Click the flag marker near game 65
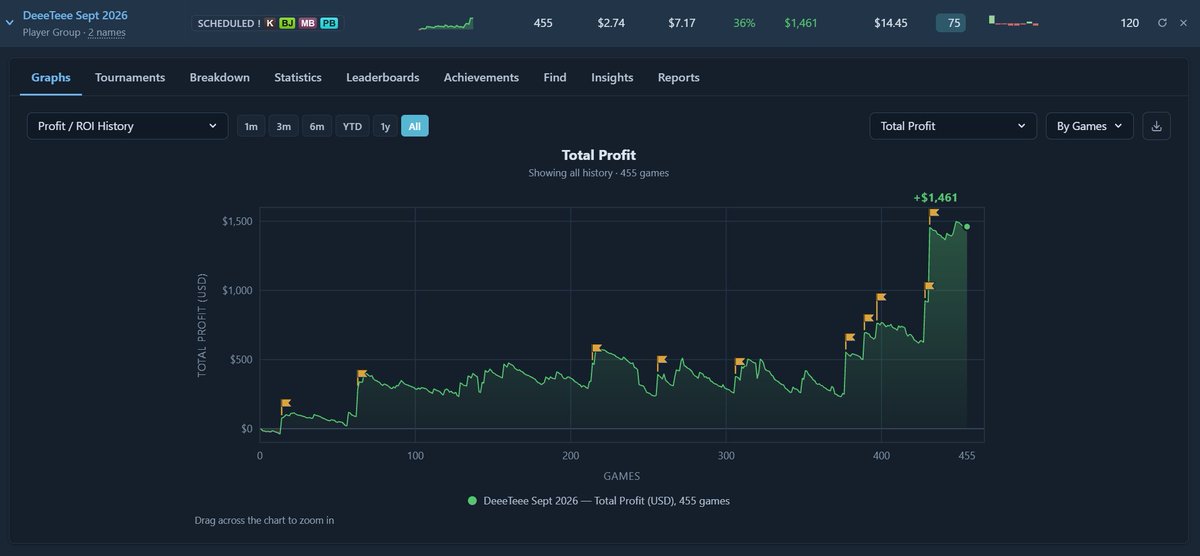 362,376
